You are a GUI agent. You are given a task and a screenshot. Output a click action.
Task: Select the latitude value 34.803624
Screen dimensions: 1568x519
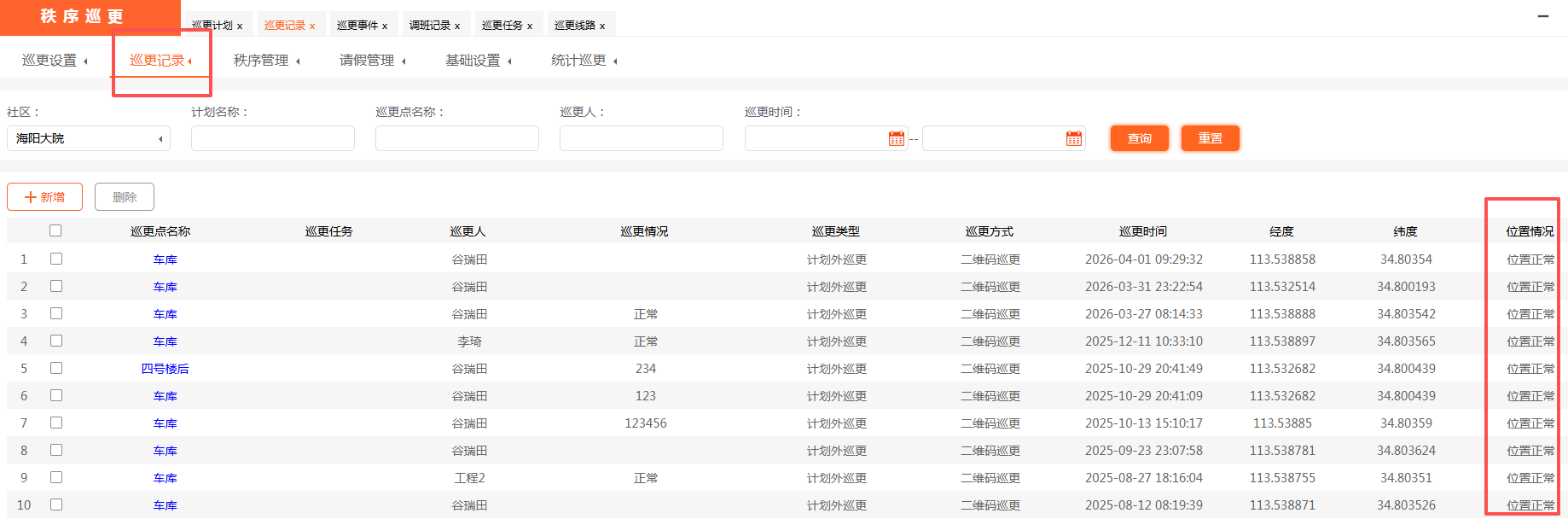coord(1407,451)
